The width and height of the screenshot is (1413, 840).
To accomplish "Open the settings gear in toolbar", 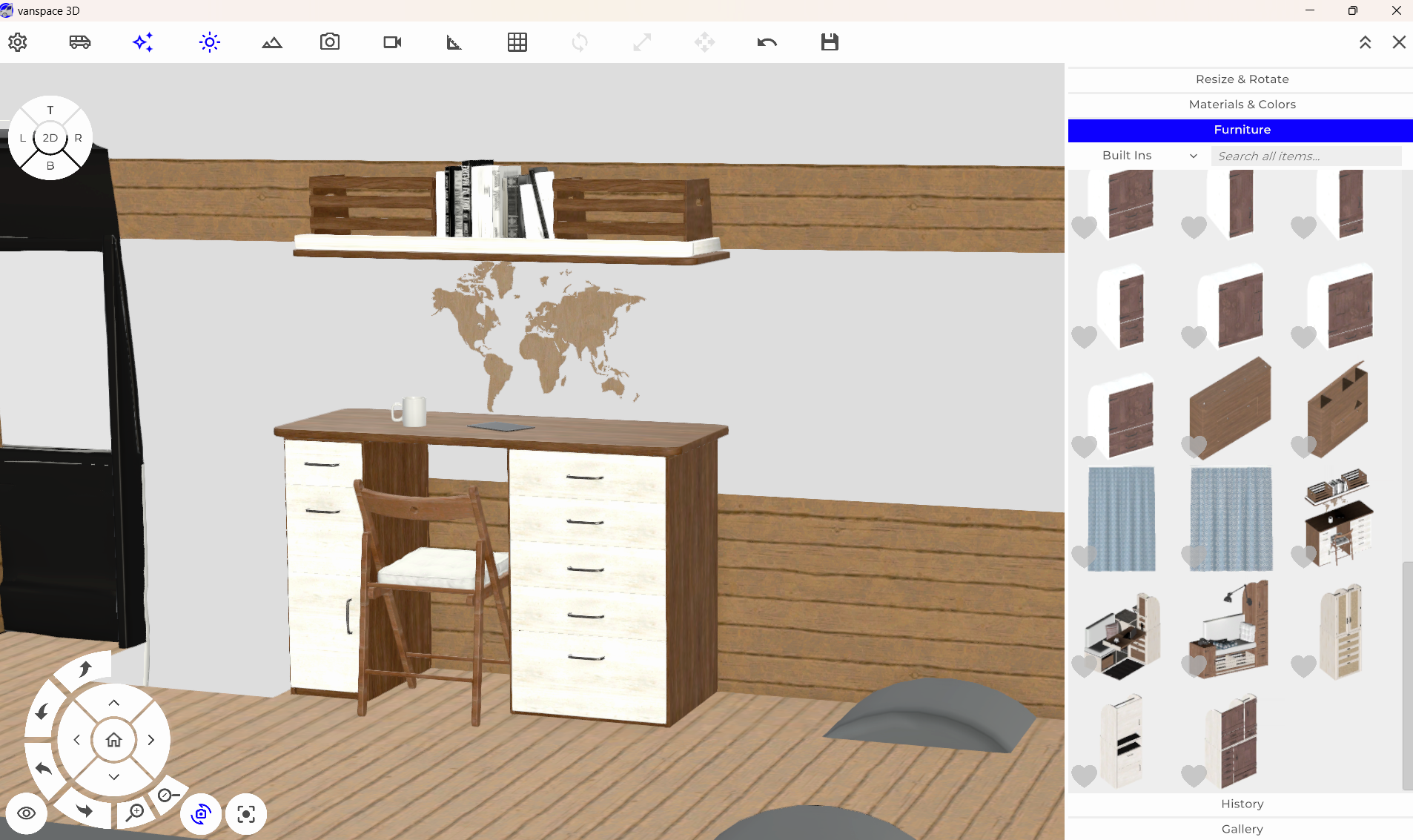I will [x=18, y=42].
